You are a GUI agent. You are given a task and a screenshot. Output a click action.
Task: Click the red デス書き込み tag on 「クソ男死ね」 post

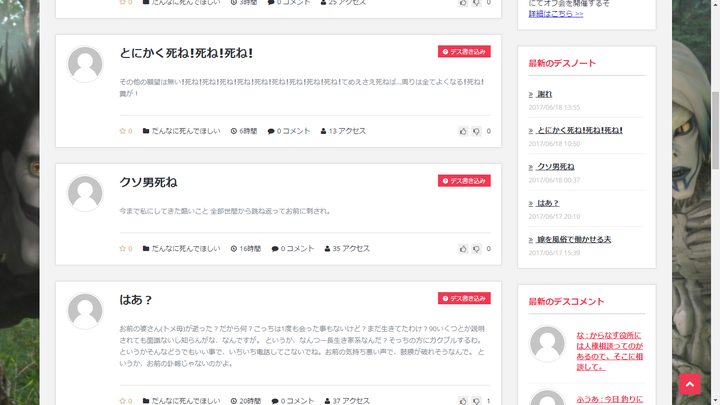pyautogui.click(x=464, y=181)
